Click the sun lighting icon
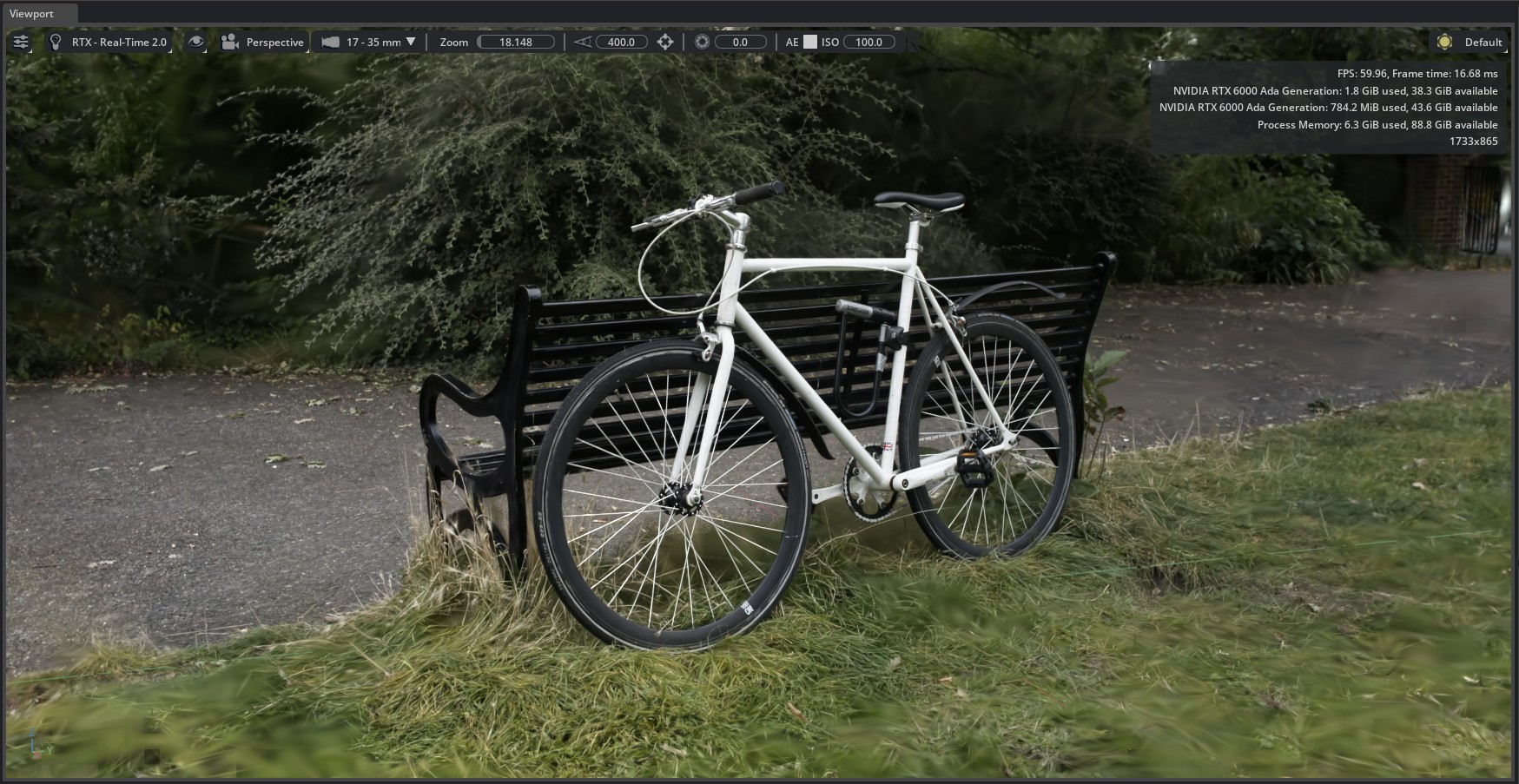 pyautogui.click(x=1444, y=42)
